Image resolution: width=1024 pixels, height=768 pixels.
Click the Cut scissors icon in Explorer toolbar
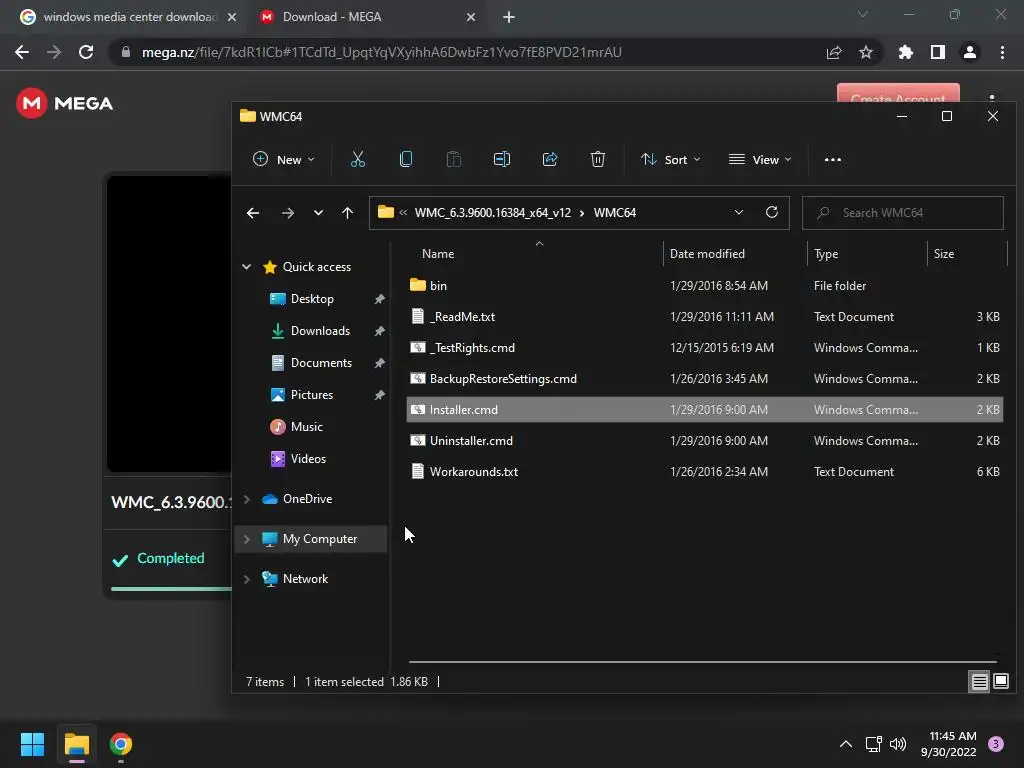(357, 159)
